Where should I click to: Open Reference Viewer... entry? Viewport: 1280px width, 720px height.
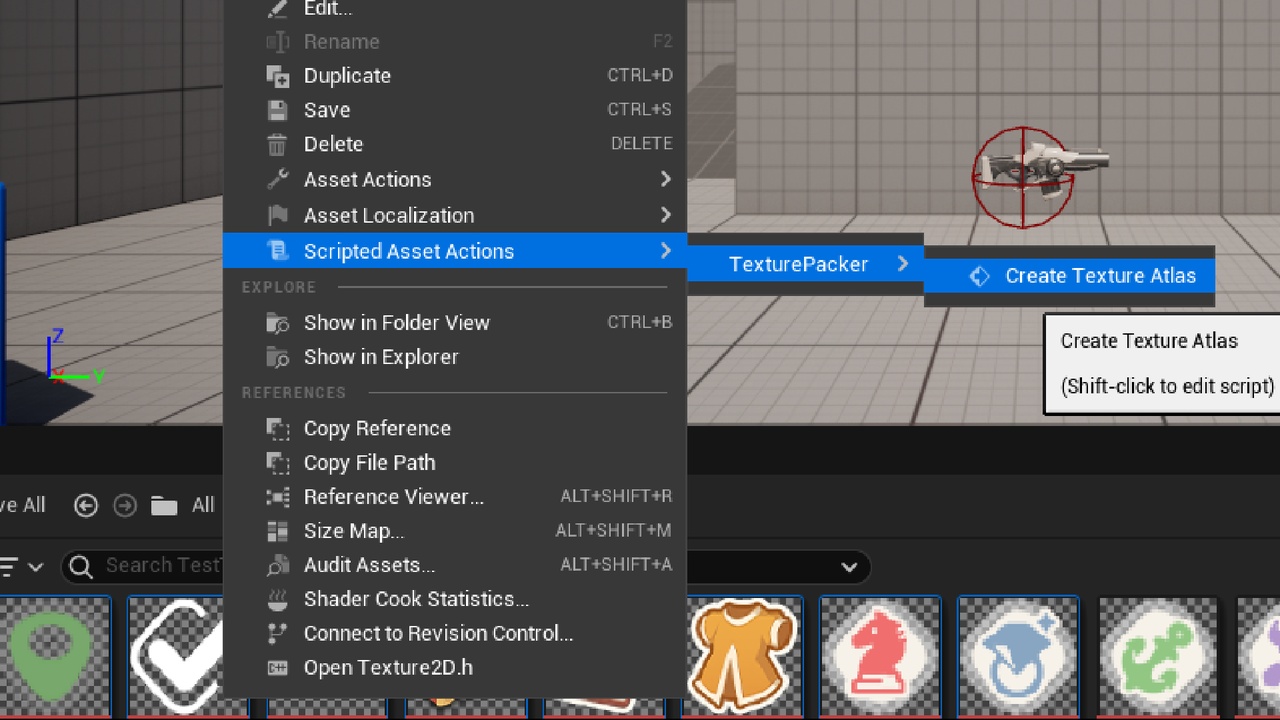[x=455, y=497]
